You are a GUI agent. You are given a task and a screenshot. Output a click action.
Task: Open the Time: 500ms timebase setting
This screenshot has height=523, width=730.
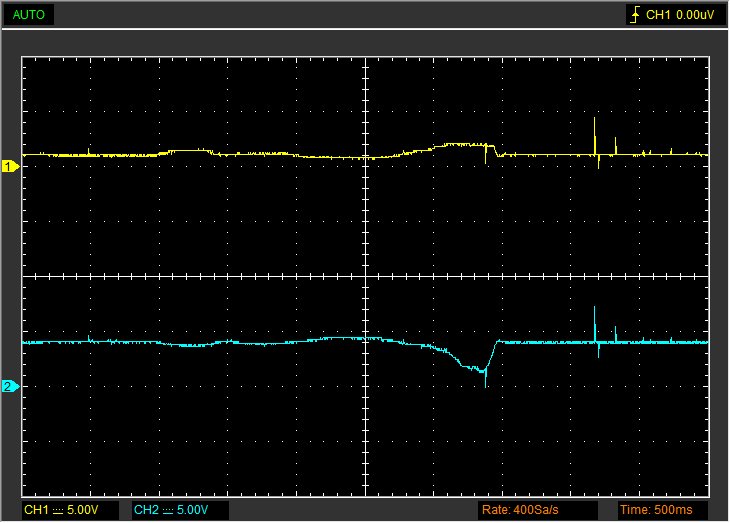coord(656,511)
